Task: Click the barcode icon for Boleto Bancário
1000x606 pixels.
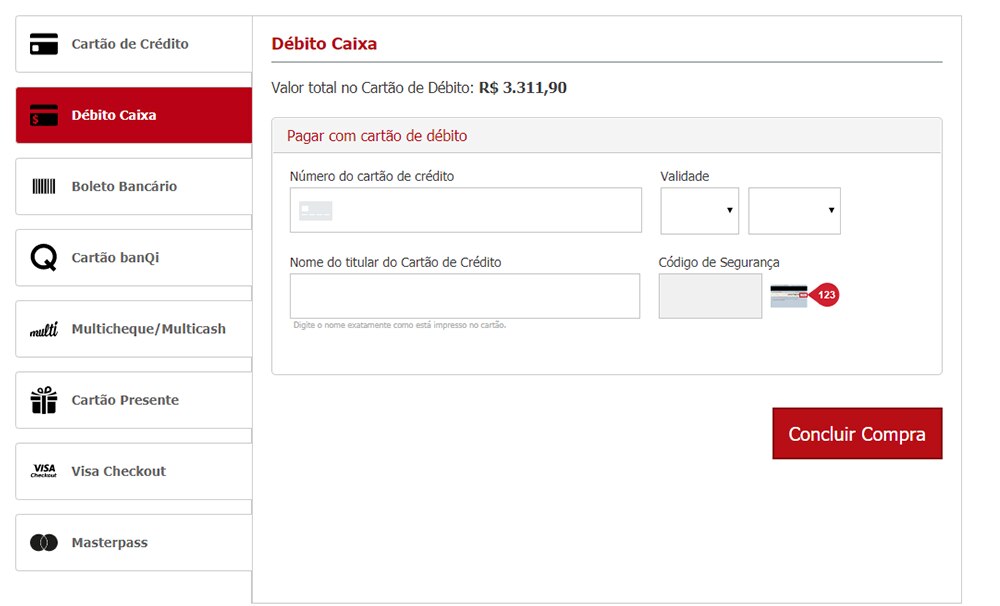Action: click(x=44, y=186)
